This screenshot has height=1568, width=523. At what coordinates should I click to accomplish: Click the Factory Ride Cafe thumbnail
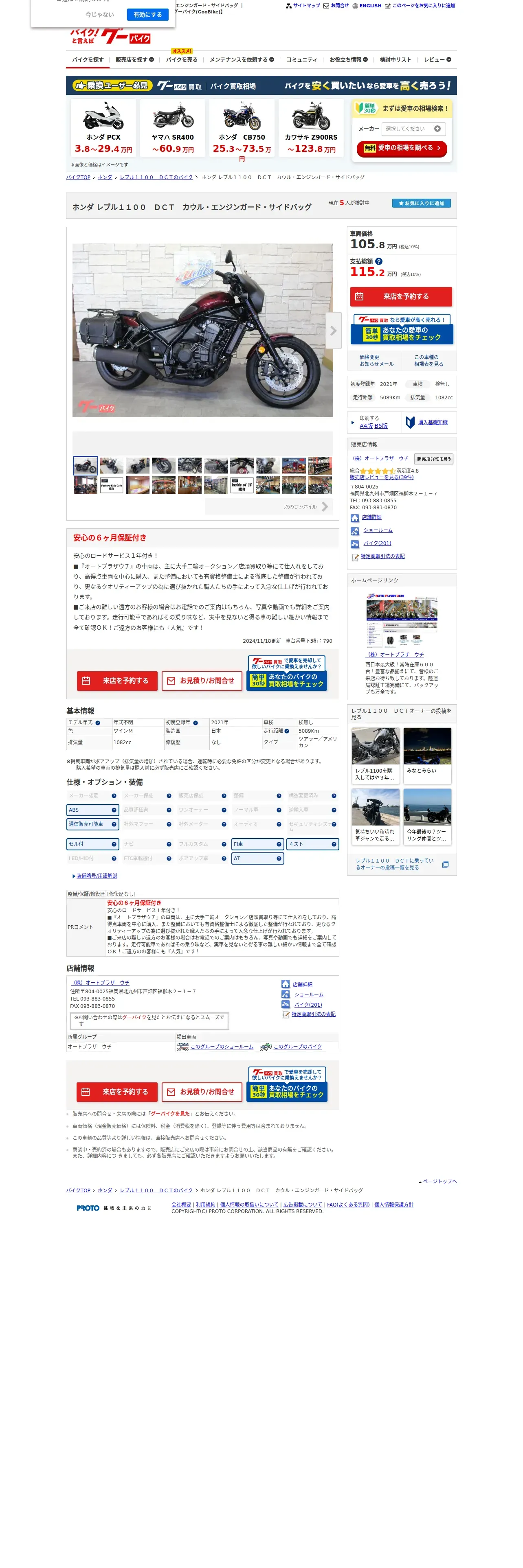click(x=112, y=485)
